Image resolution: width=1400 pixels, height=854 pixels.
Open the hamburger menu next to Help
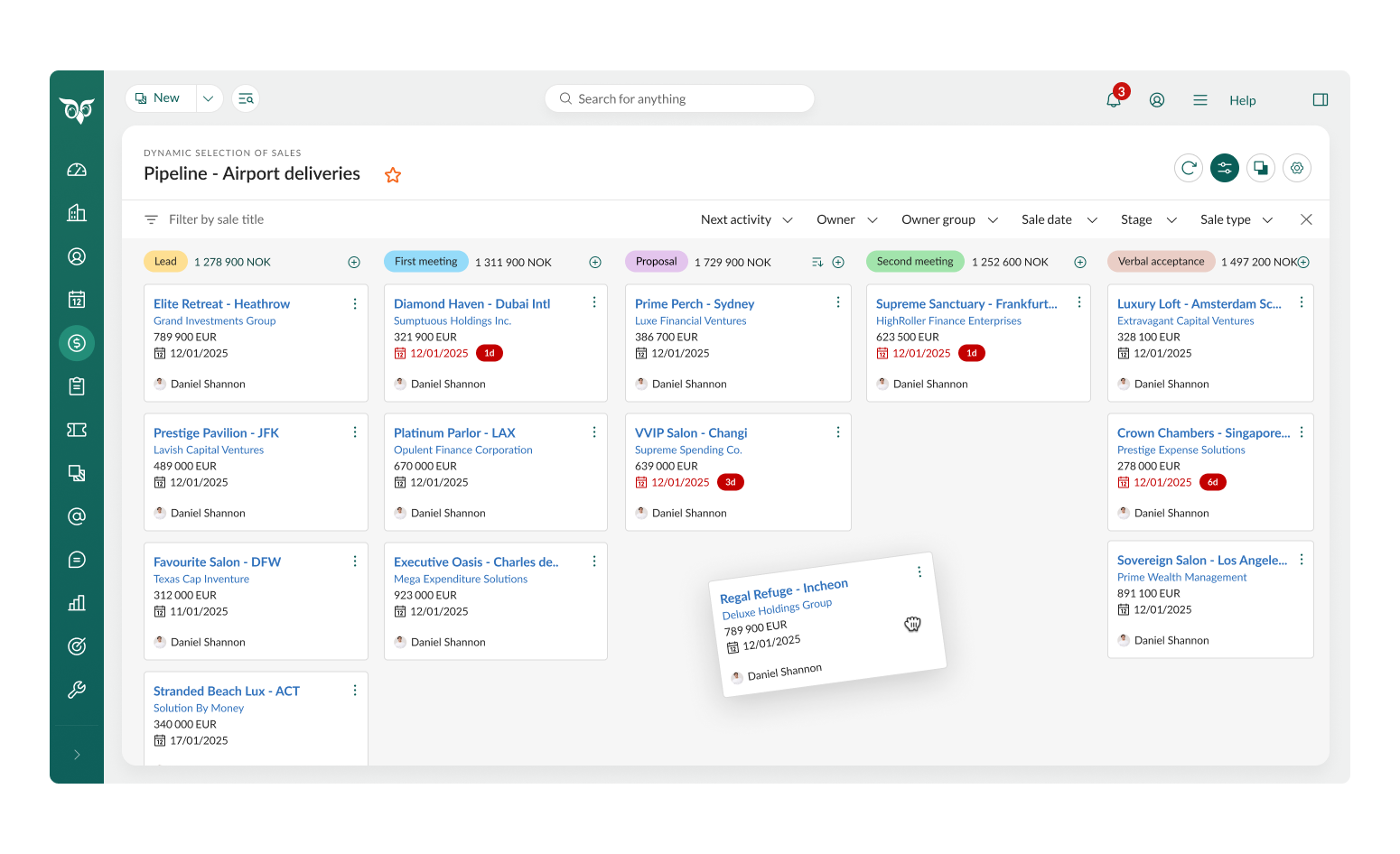pos(1200,100)
